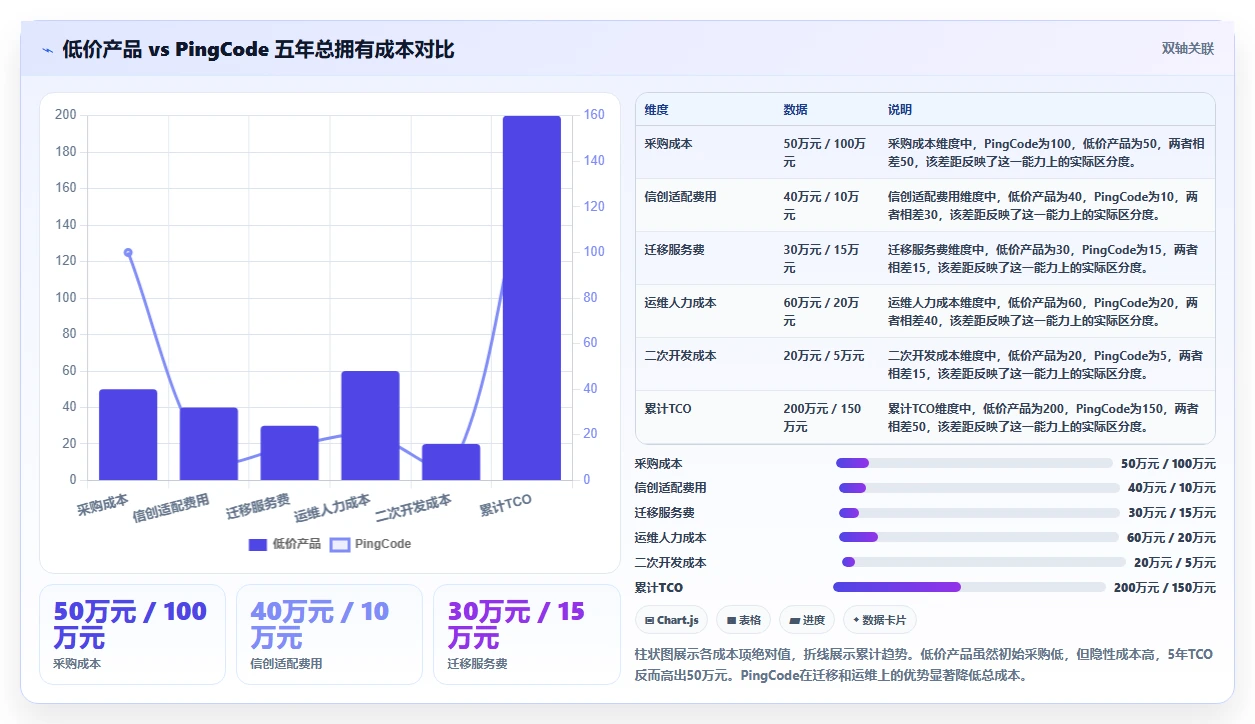This screenshot has width=1255, height=724.
Task: Select the 累计TCO table row label
Action: [x=668, y=409]
